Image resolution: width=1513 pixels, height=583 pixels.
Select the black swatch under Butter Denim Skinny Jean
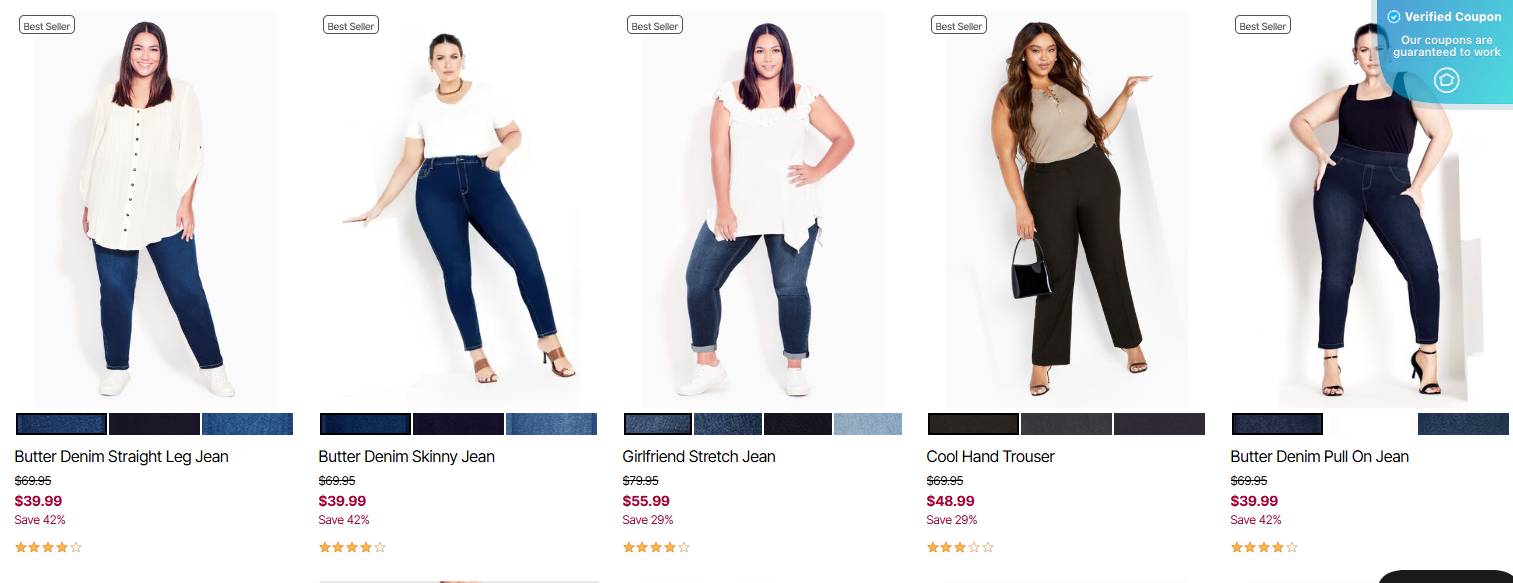459,424
